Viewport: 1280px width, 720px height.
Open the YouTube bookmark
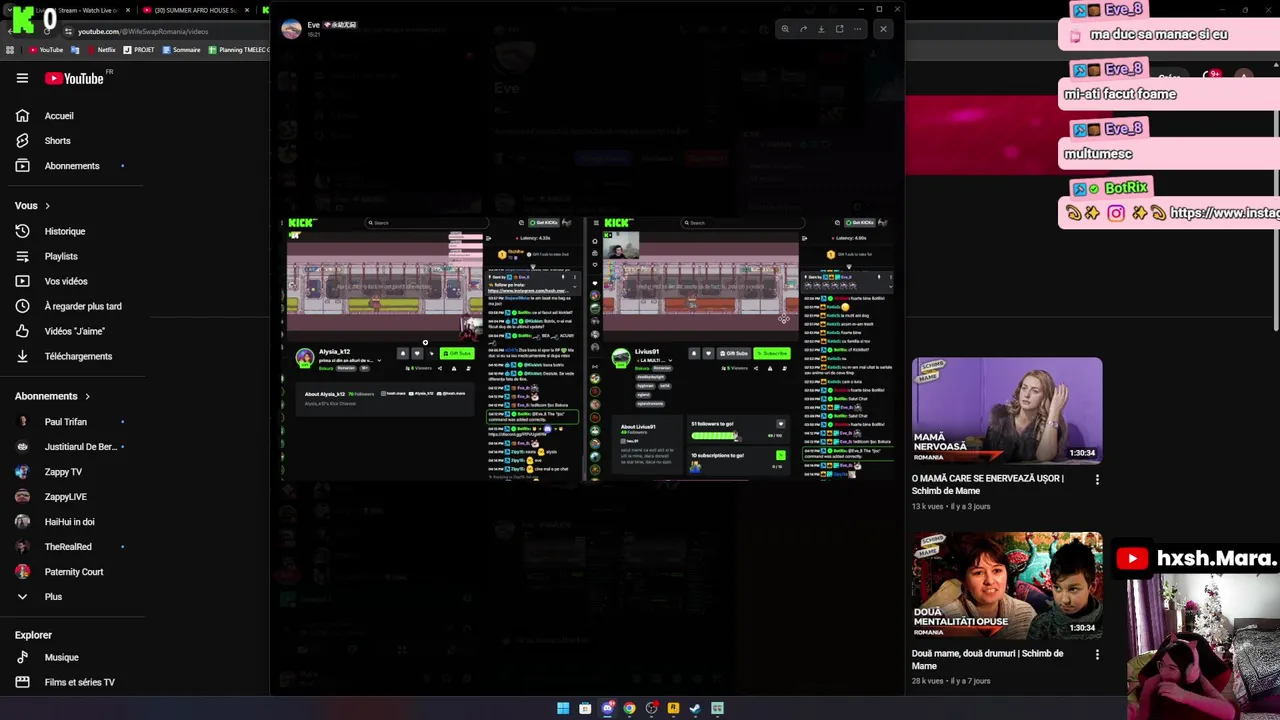(x=46, y=50)
